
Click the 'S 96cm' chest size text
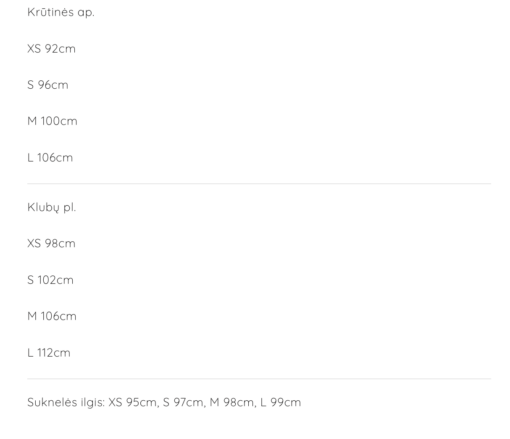(x=48, y=85)
